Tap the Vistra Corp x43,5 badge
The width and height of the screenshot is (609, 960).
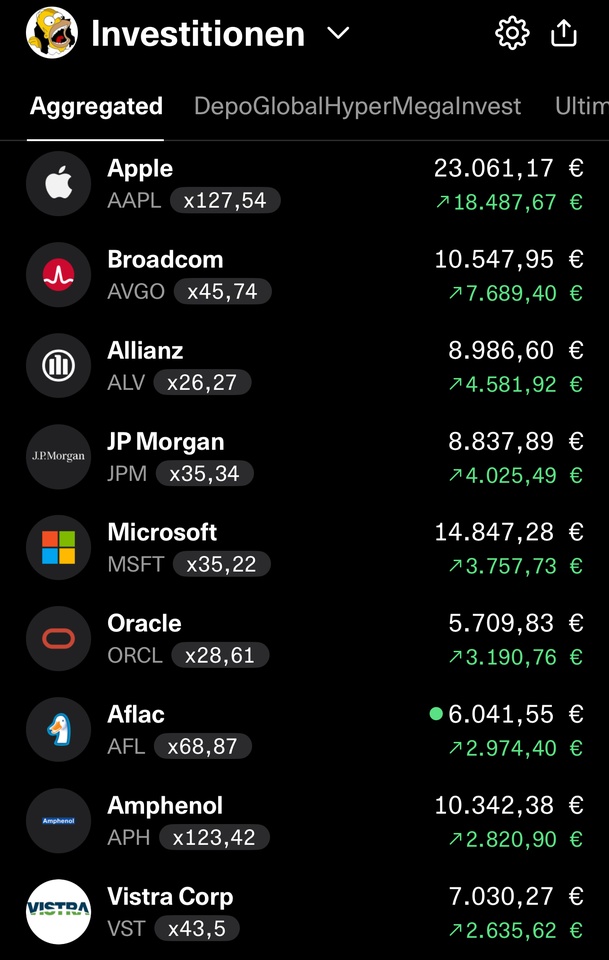[x=196, y=928]
